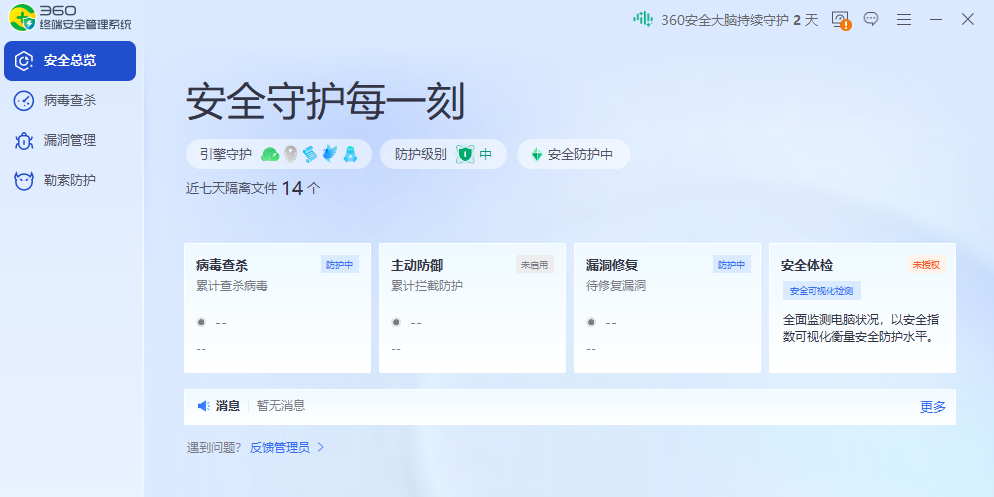The height and width of the screenshot is (497, 994).
Task: Click the 暂无消息 text
Action: tap(281, 406)
